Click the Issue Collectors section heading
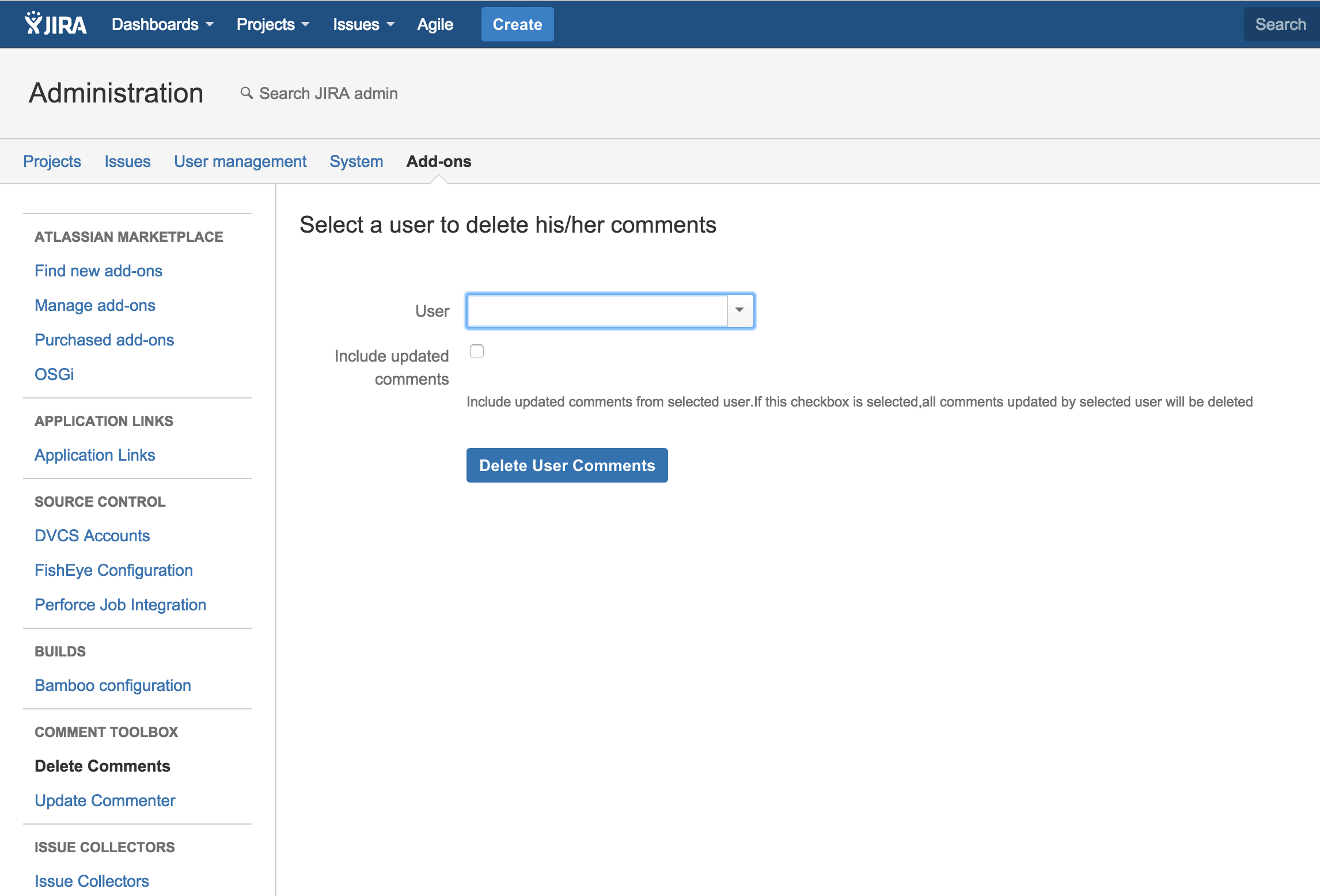The height and width of the screenshot is (896, 1320). 105,847
